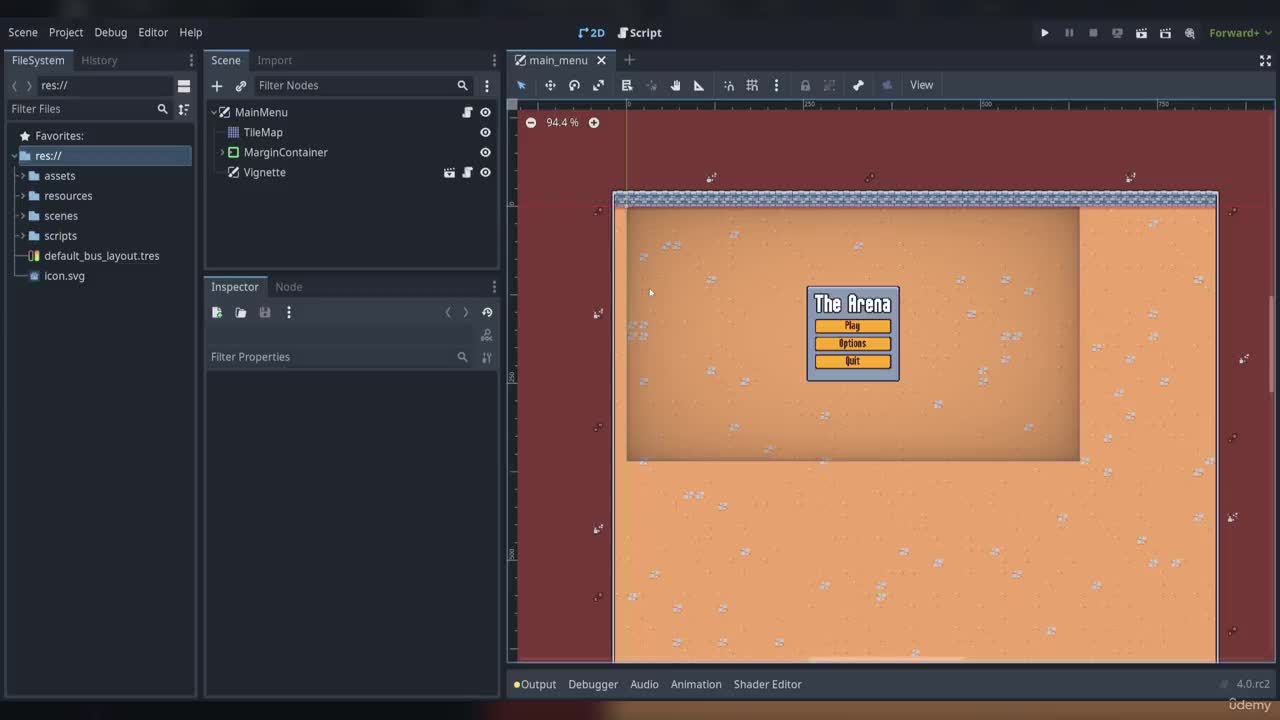
Task: Open the viewport View menu
Action: [x=922, y=85]
